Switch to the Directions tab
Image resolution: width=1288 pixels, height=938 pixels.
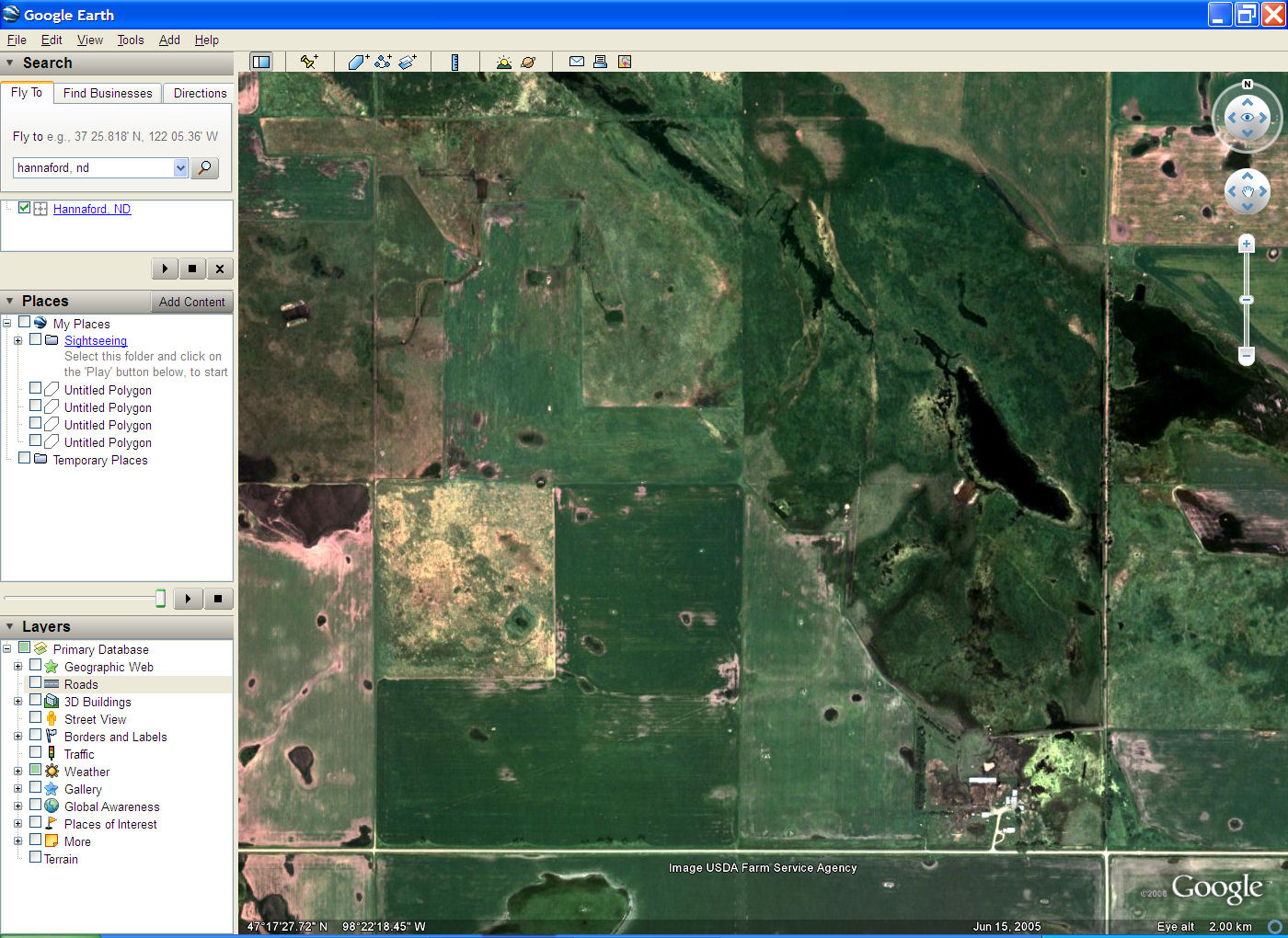point(200,93)
